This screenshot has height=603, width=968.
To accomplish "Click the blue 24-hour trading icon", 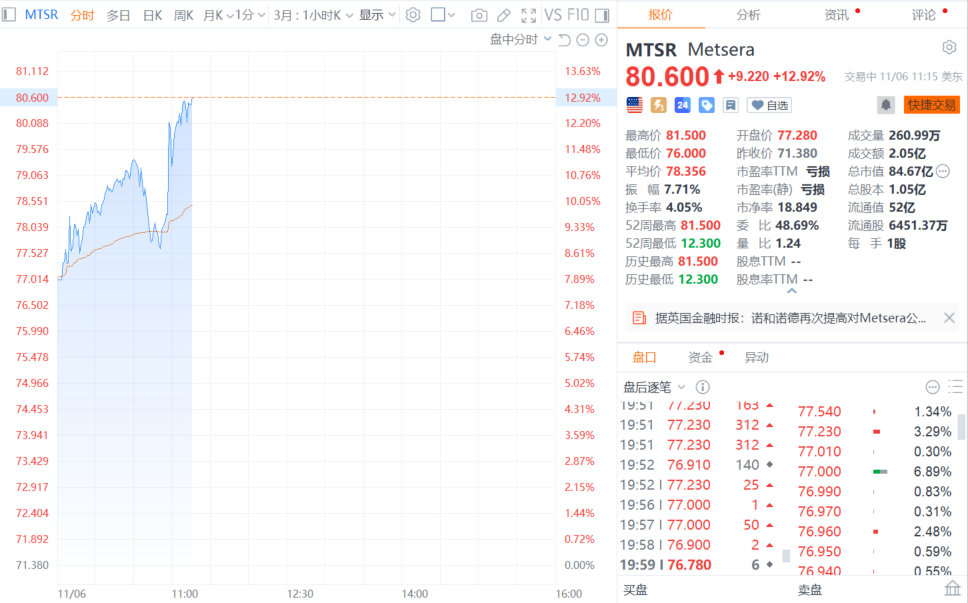I will [682, 105].
